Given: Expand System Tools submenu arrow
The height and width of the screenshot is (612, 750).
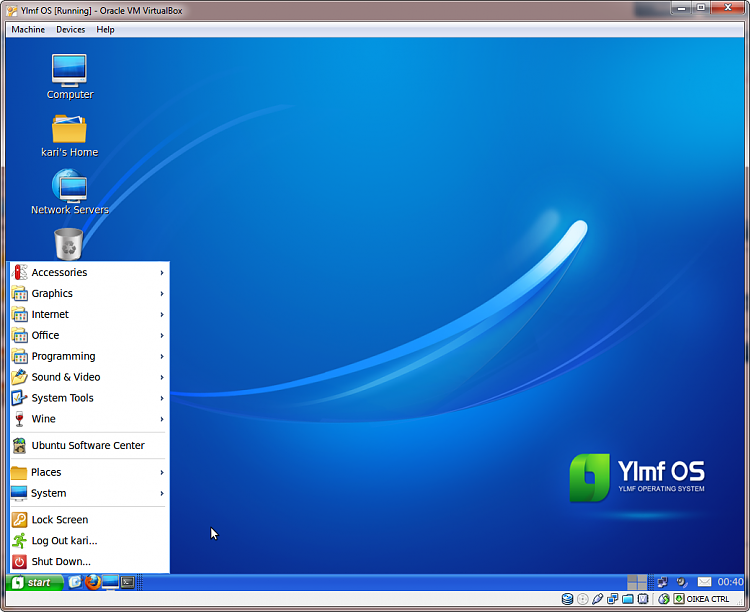Looking at the screenshot, I should click(x=162, y=398).
